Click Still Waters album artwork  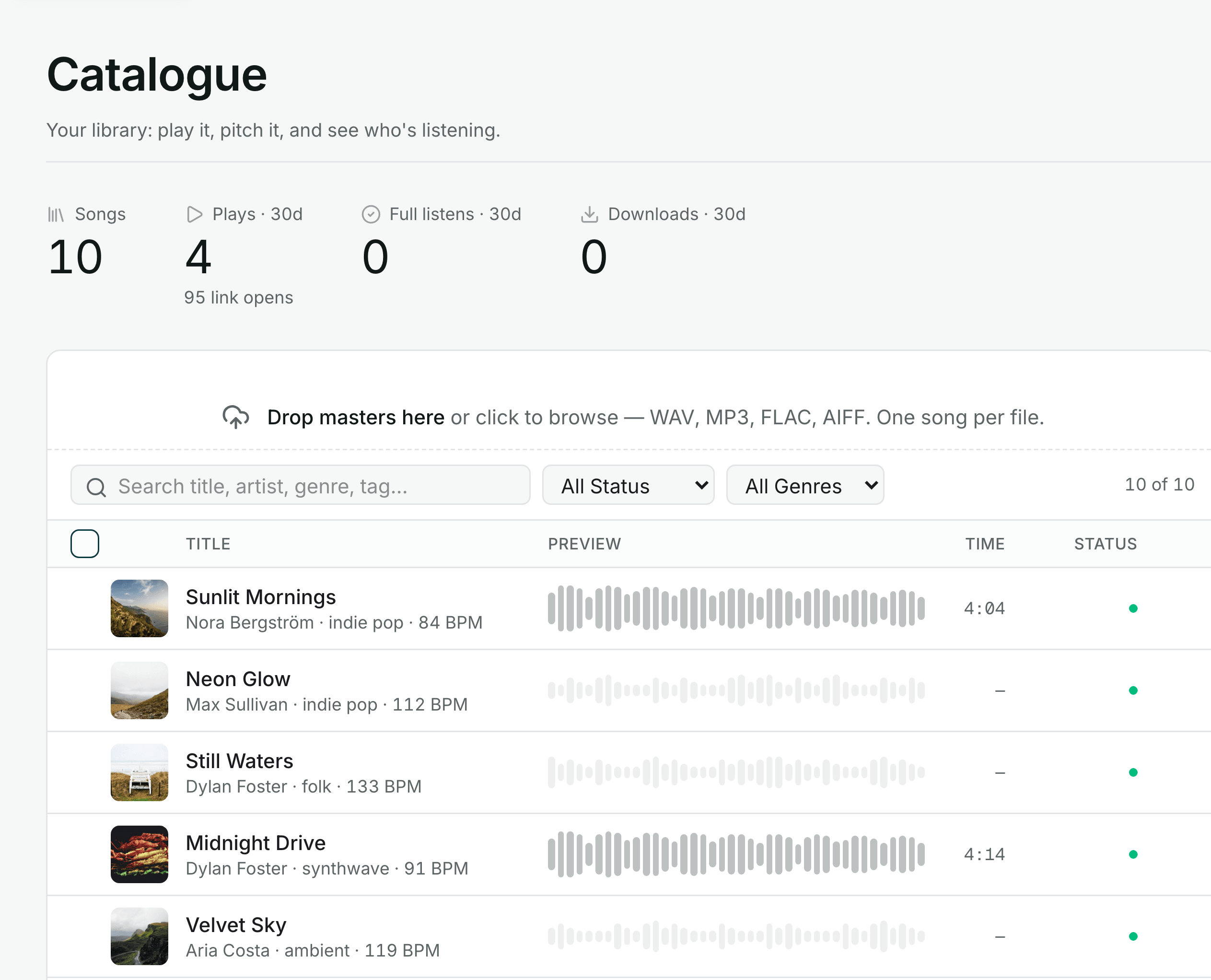140,772
